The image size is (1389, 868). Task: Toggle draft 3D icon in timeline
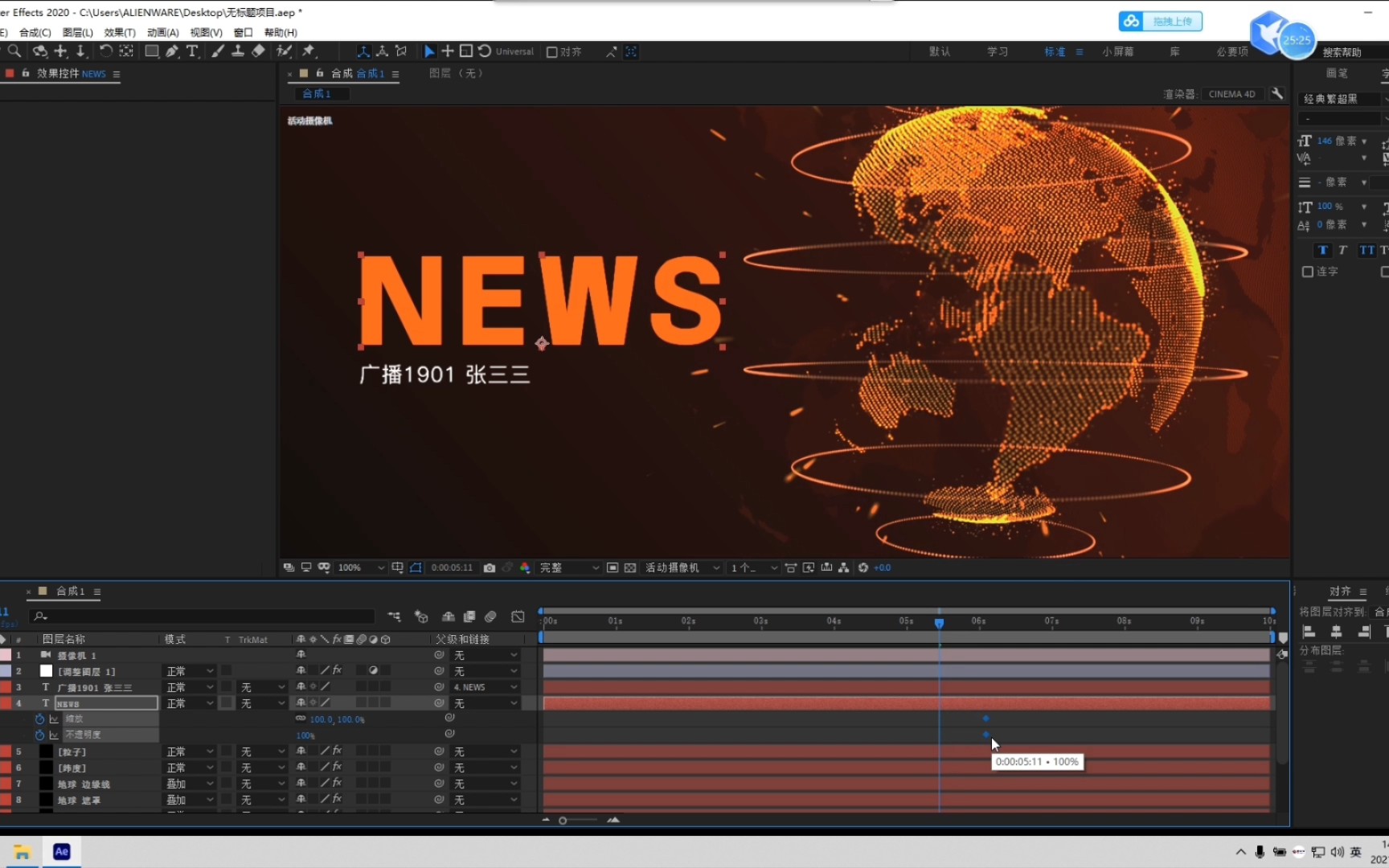point(421,616)
